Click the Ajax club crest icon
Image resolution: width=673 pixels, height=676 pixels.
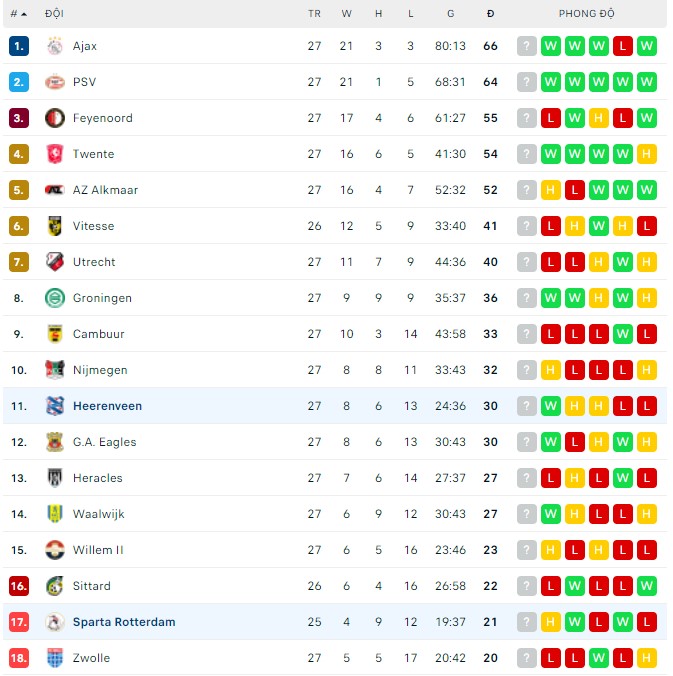(x=54, y=46)
